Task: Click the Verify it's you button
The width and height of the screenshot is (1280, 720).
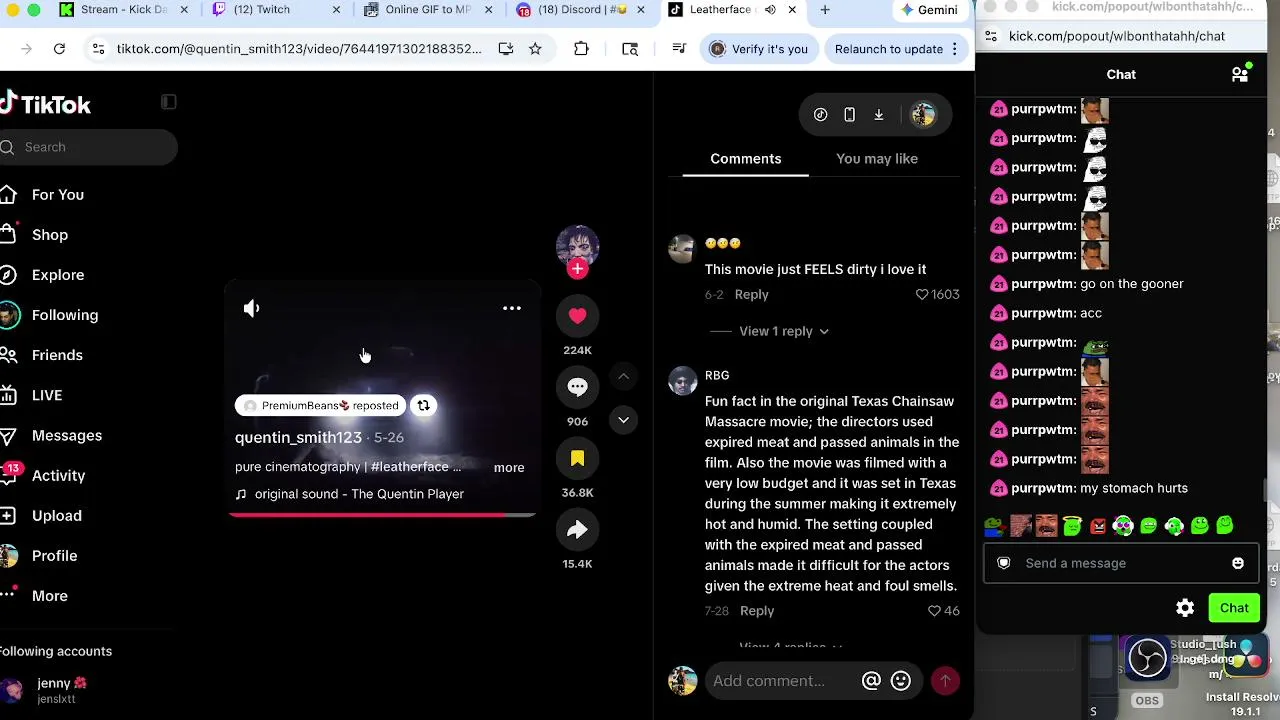Action: pyautogui.click(x=758, y=49)
